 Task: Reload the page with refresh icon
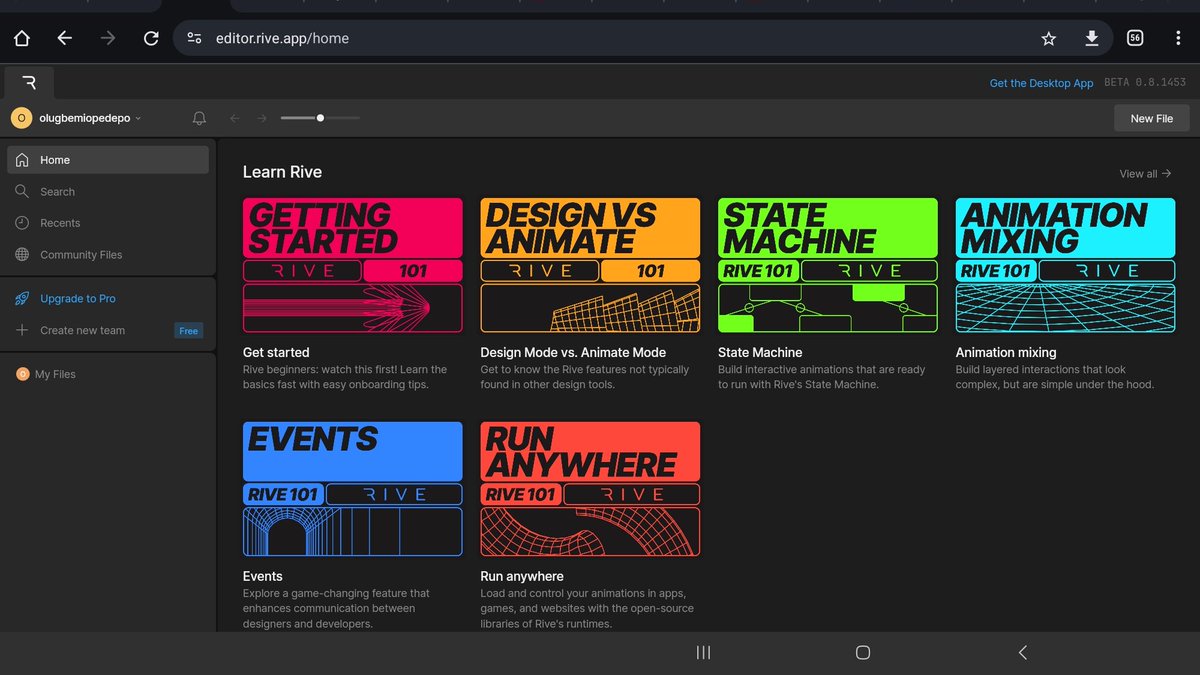(151, 38)
